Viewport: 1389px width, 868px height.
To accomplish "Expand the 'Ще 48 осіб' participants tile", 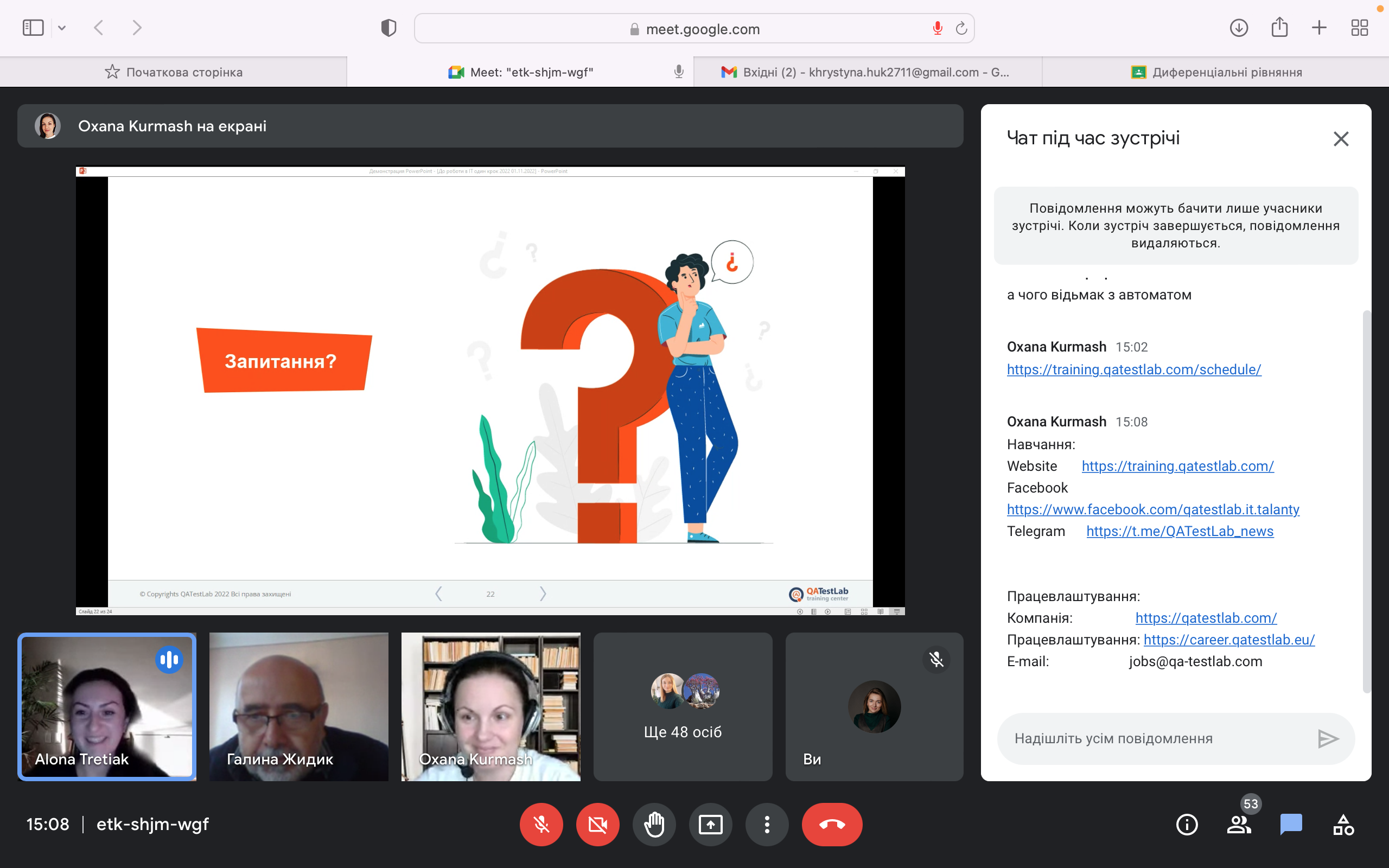I will [683, 706].
